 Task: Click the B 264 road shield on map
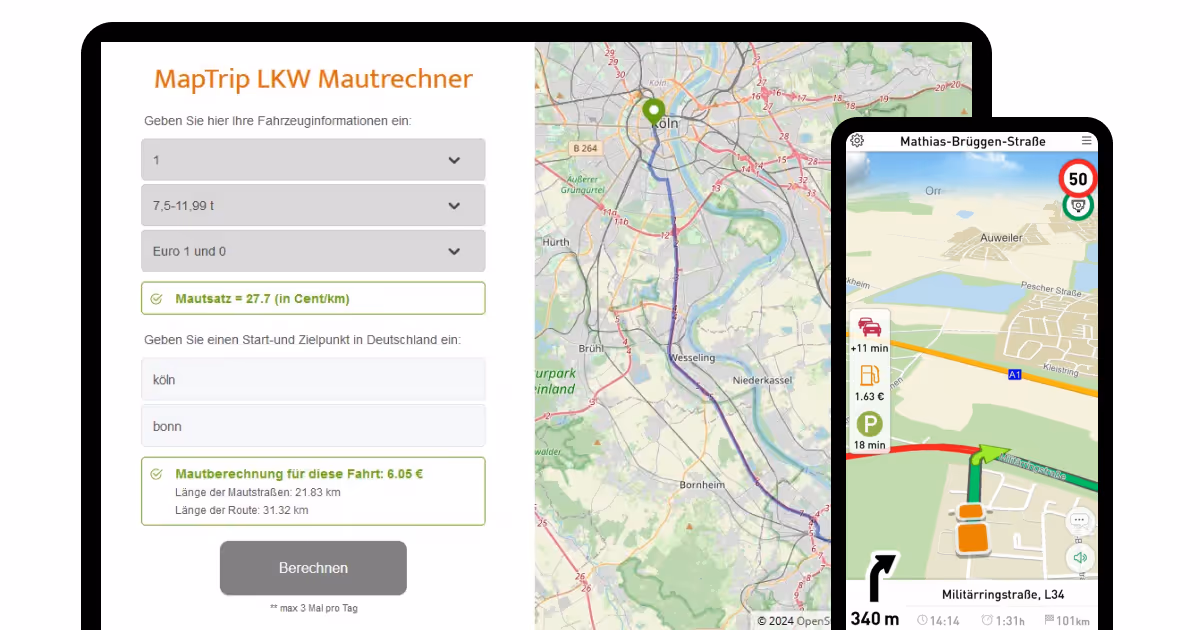pyautogui.click(x=584, y=149)
